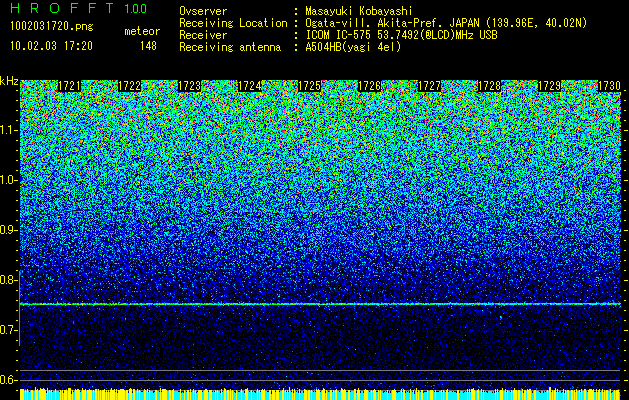Click observer name Masayuki Kobayashi
This screenshot has height=400, width=629.
[358, 11]
